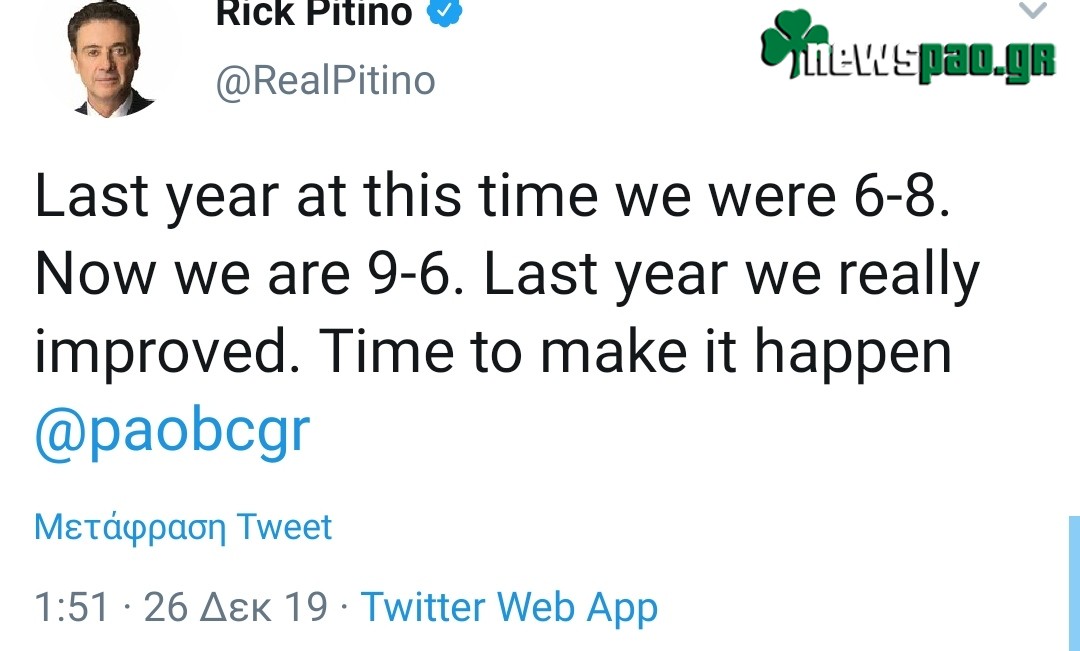
Task: Open the tweet options chevron menu
Action: (x=1033, y=10)
